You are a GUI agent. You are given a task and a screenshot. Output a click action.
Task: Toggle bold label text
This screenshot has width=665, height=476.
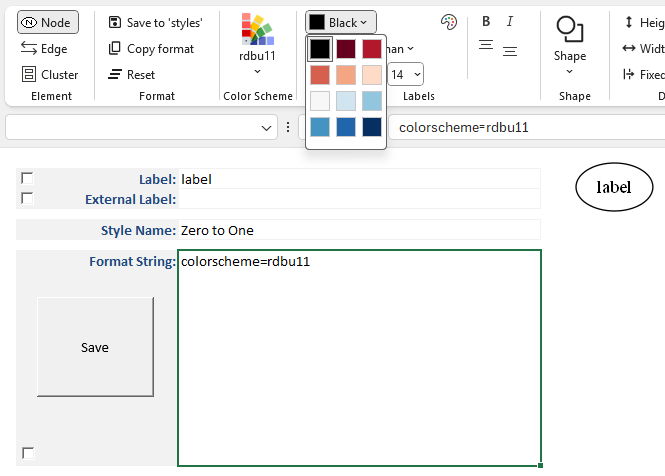click(486, 22)
